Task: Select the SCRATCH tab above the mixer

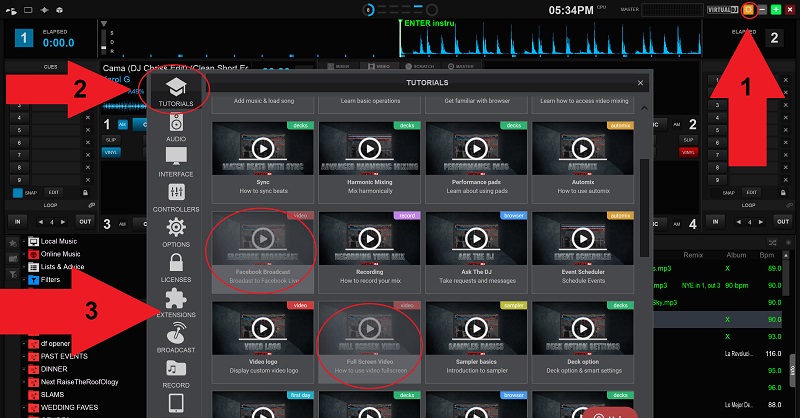Action: coord(419,66)
